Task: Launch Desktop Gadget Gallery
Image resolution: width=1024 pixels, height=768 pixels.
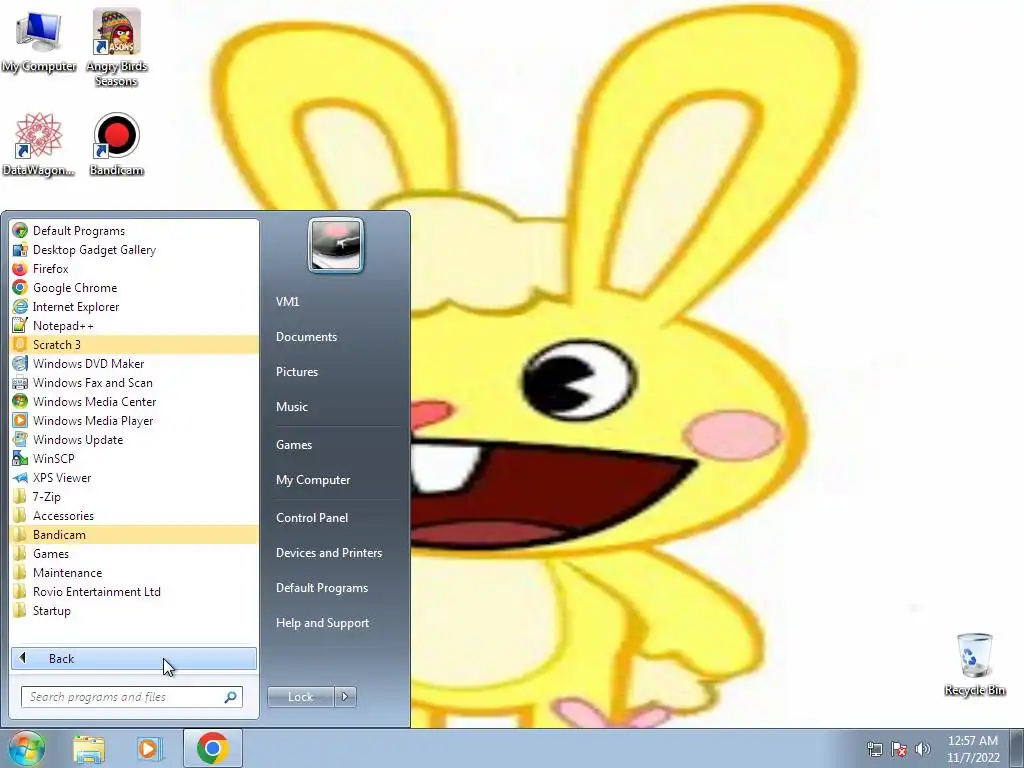Action: (134, 249)
